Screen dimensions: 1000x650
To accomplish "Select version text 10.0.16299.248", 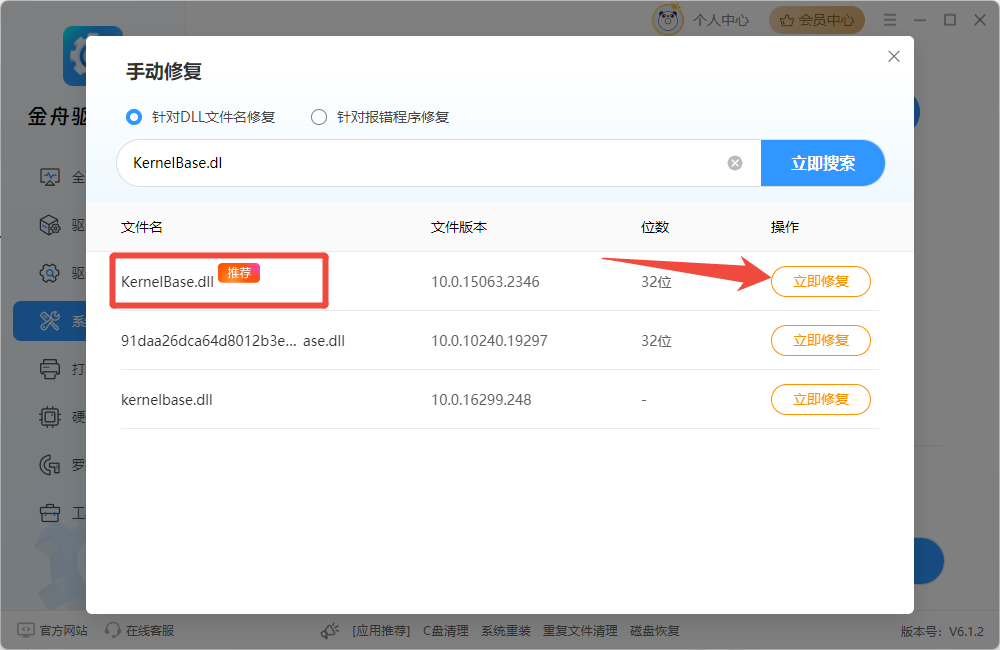I will pyautogui.click(x=481, y=400).
